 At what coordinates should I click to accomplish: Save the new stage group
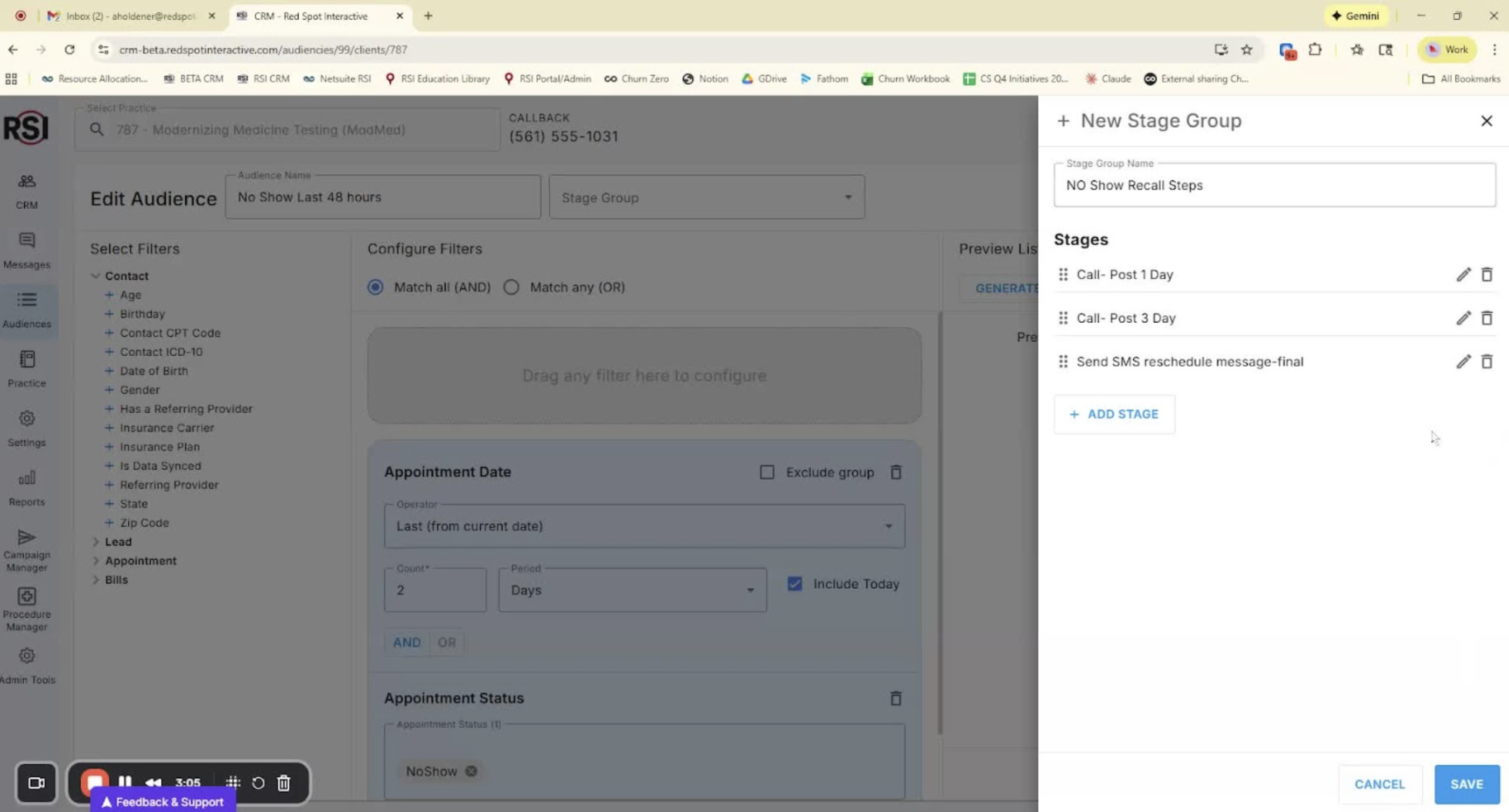[x=1466, y=784]
